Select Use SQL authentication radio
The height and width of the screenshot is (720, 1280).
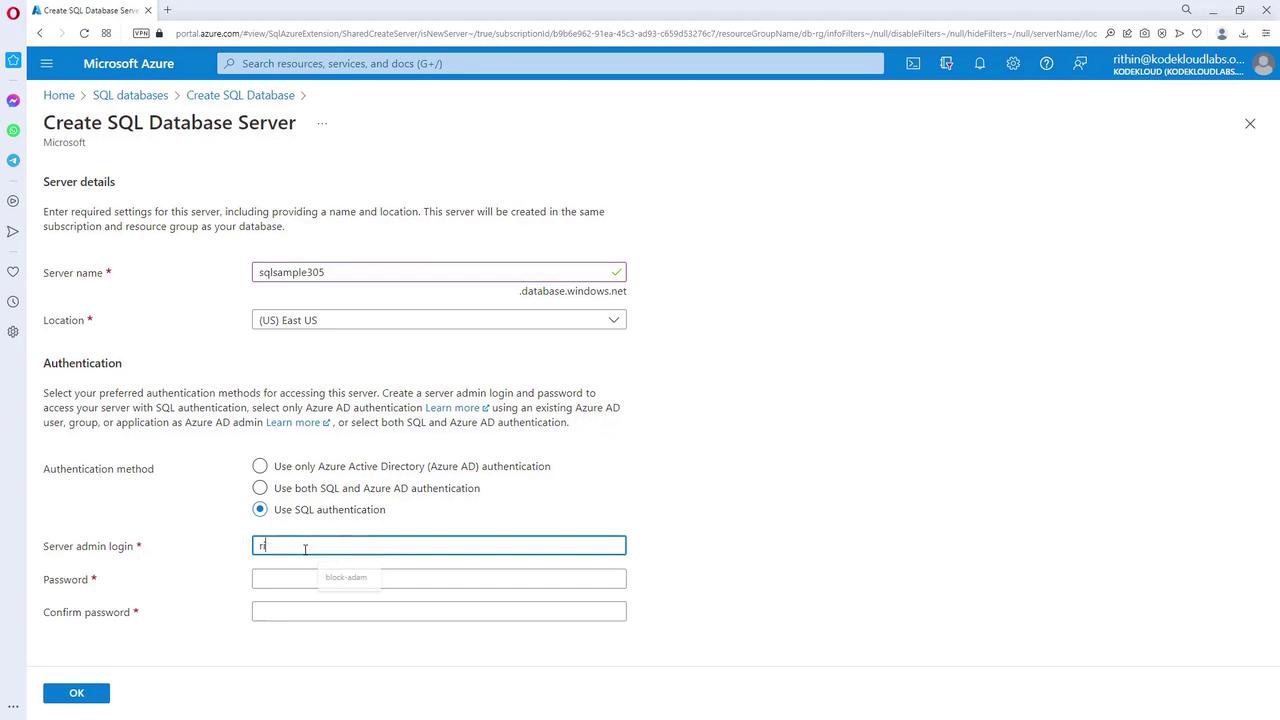point(260,509)
